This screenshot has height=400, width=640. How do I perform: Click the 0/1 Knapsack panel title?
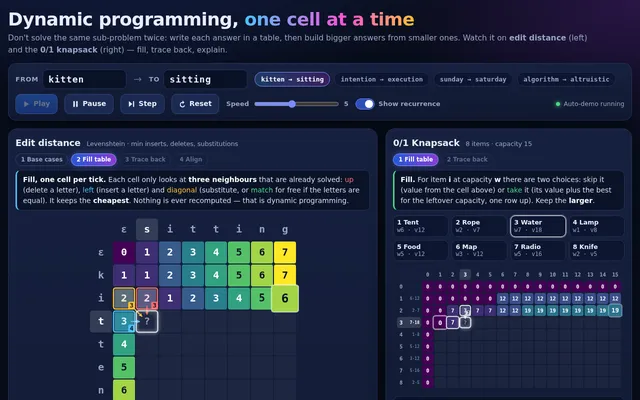pyautogui.click(x=426, y=143)
